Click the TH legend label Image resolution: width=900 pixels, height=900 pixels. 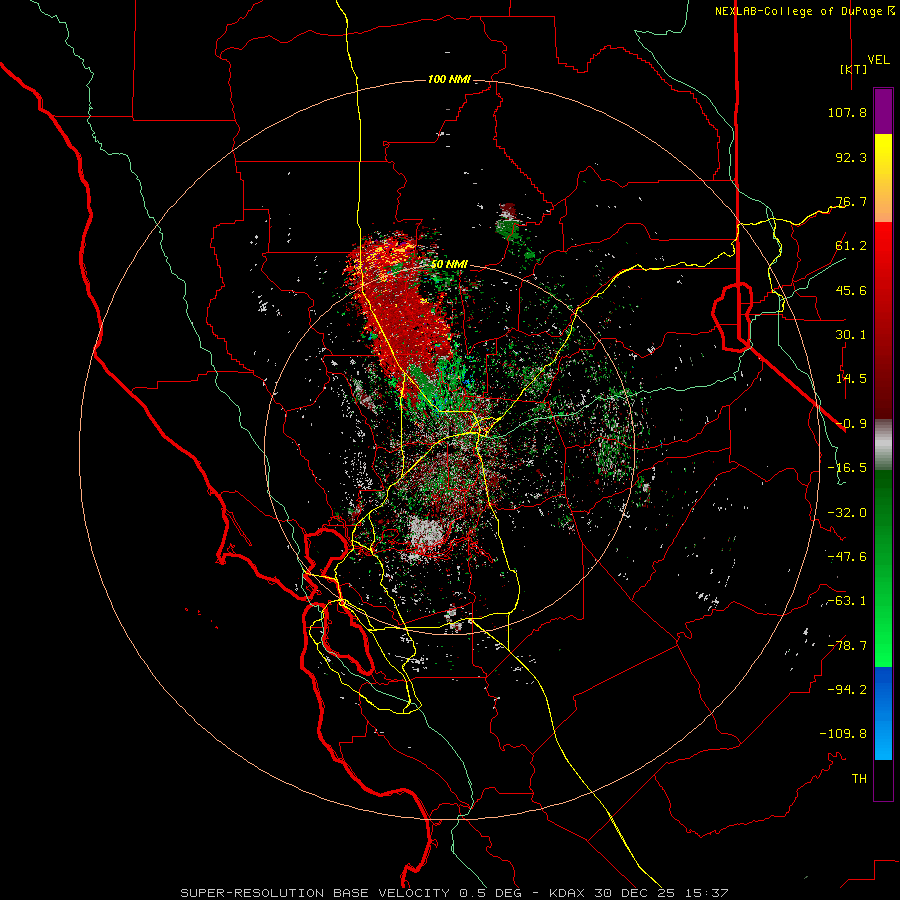tap(859, 779)
